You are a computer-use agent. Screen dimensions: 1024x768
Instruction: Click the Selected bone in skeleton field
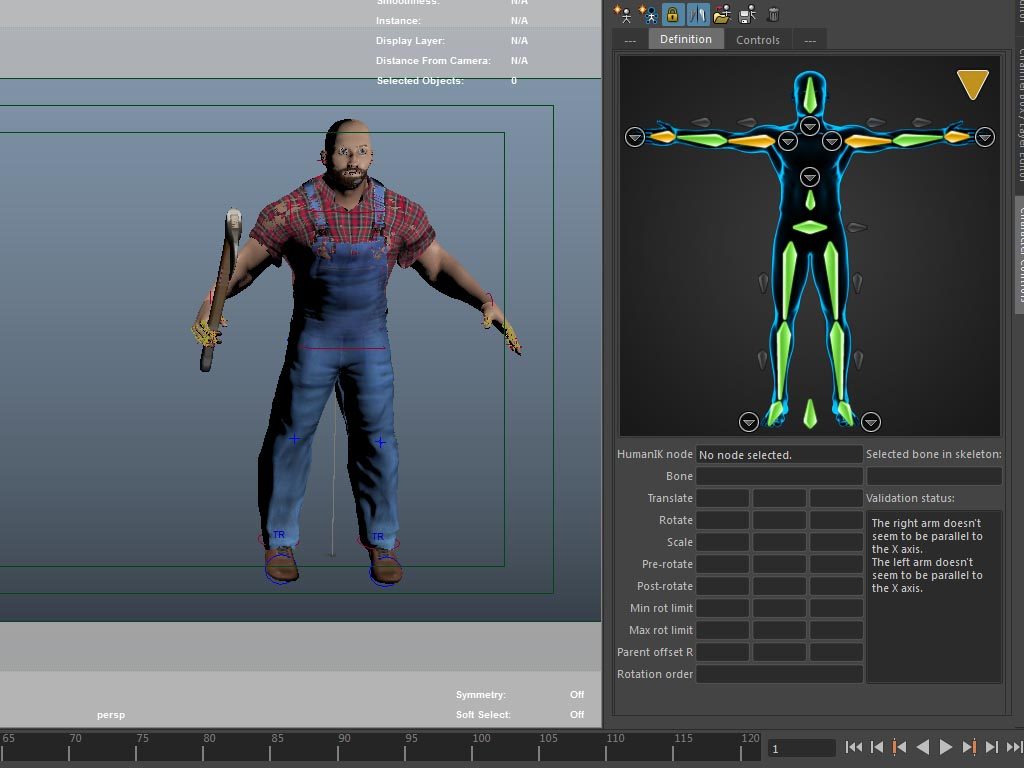934,476
